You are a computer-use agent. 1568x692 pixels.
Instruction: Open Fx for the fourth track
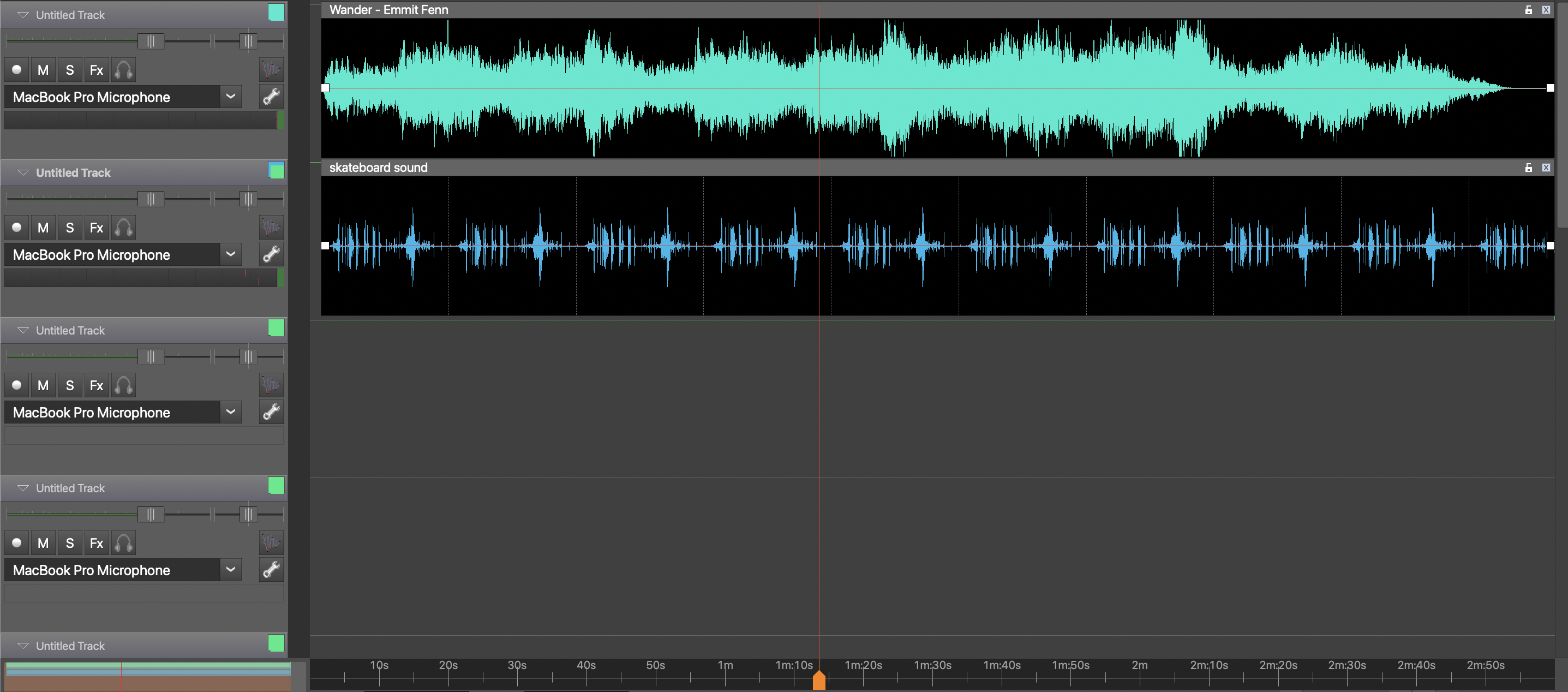[97, 543]
